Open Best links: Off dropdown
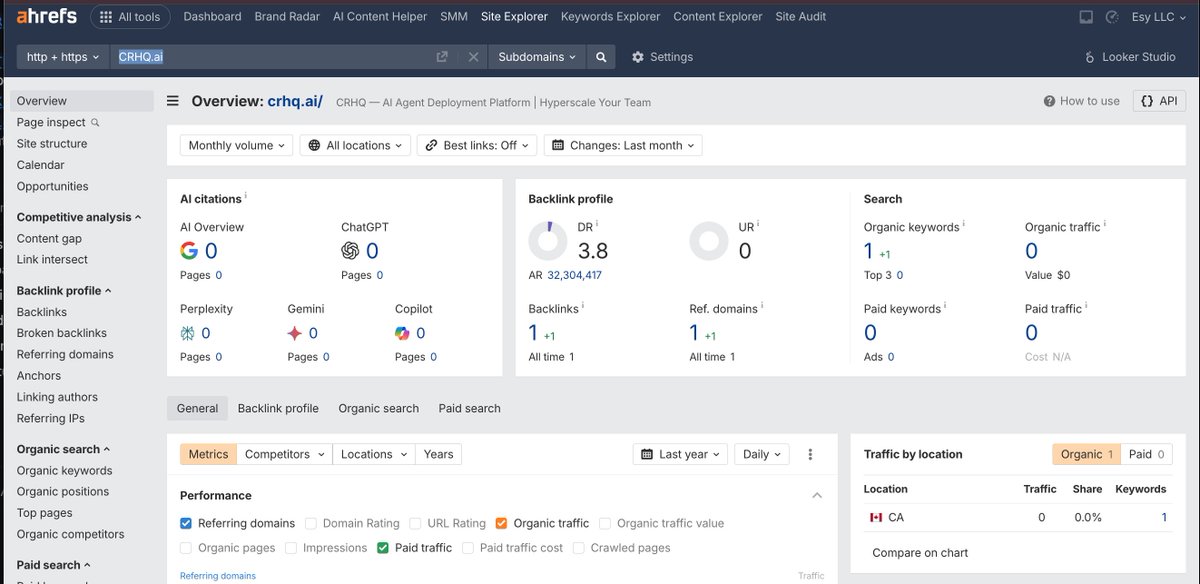1200x584 pixels. coord(477,145)
